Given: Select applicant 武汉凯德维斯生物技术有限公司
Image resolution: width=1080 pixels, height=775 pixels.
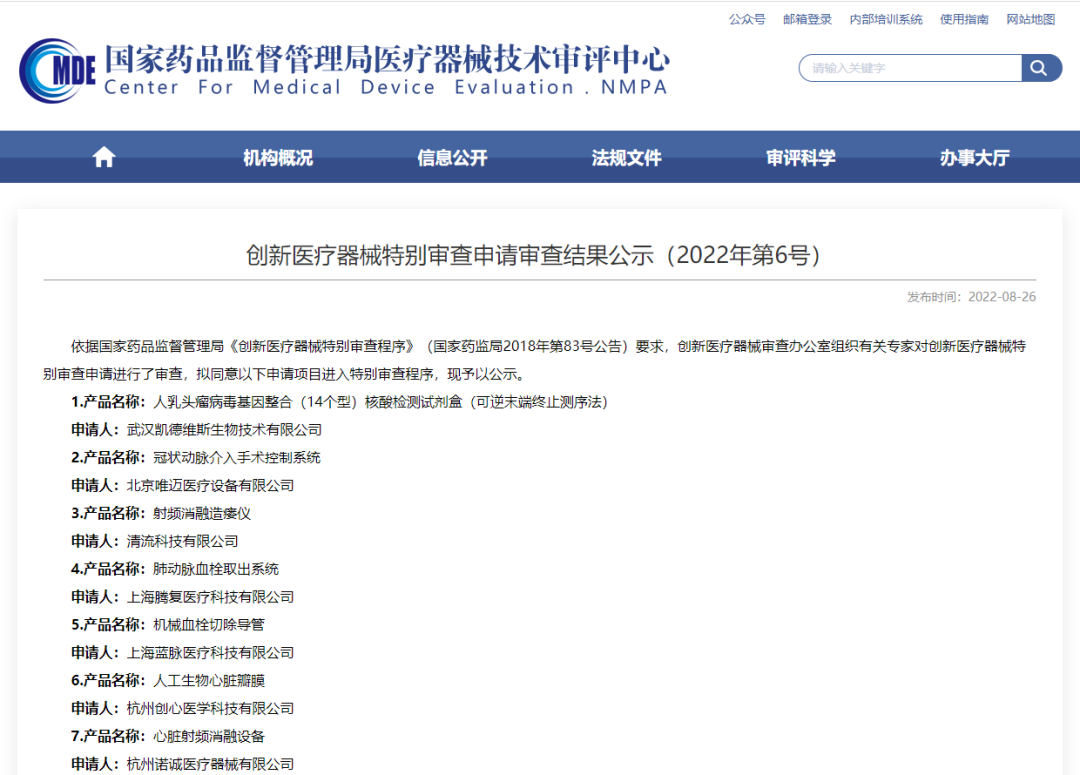Looking at the screenshot, I should [x=225, y=430].
